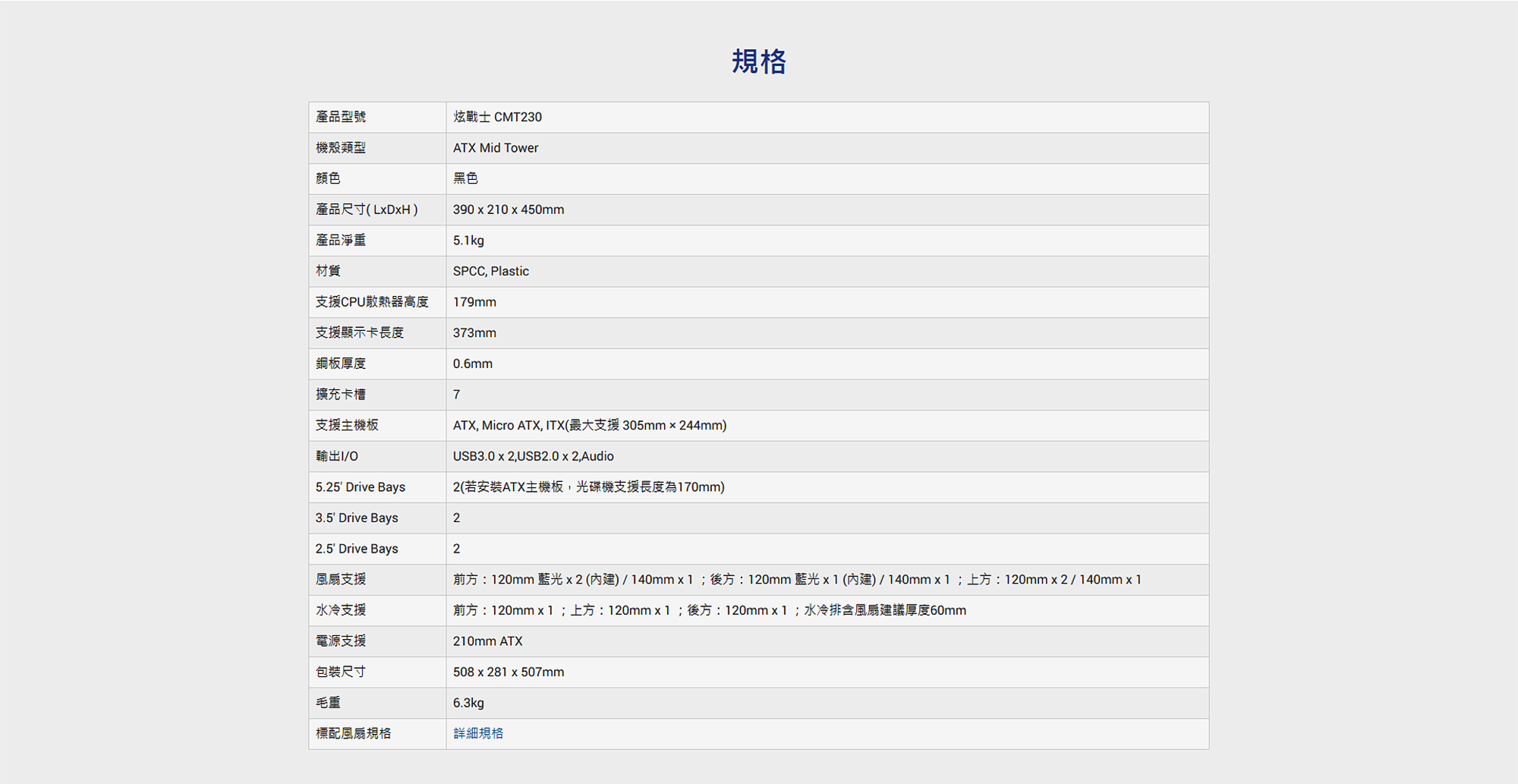Select the 0.6mm value
The height and width of the screenshot is (784, 1518).
tap(473, 364)
